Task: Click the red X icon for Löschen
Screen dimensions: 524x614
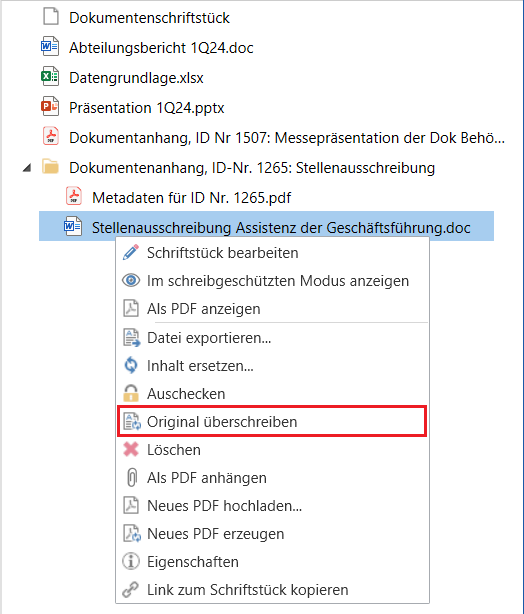Action: (131, 450)
